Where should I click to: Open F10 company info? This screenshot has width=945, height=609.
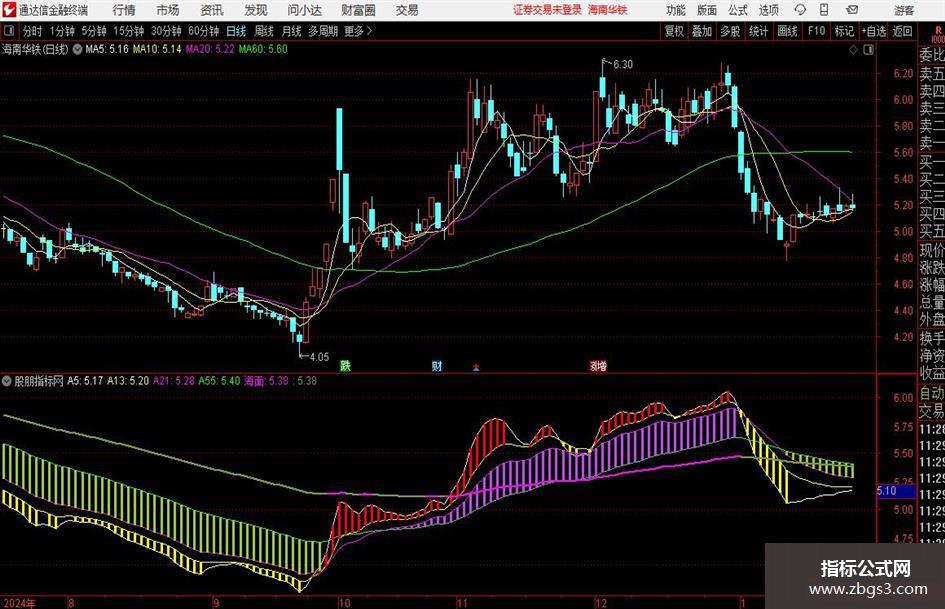(x=817, y=31)
